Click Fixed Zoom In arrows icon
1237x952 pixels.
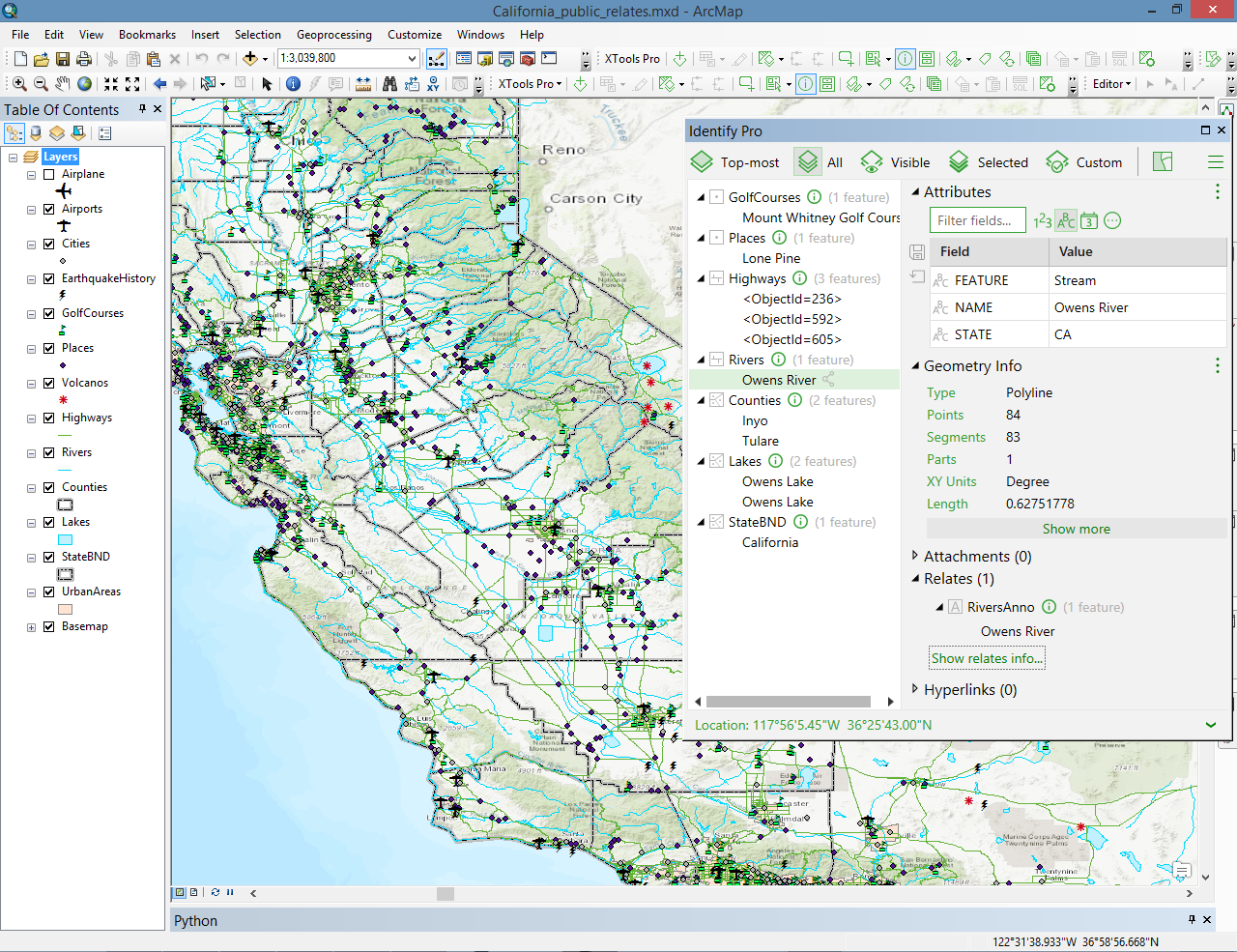pos(111,84)
